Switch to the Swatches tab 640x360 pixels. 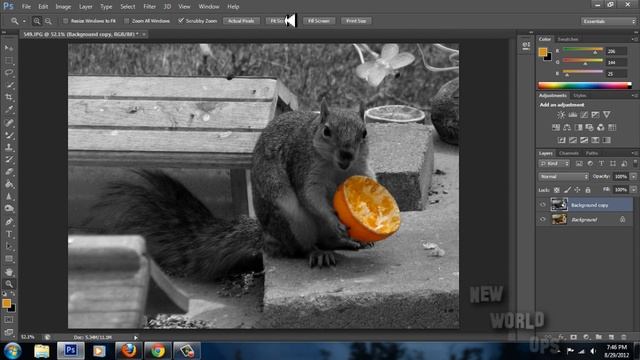pos(568,39)
